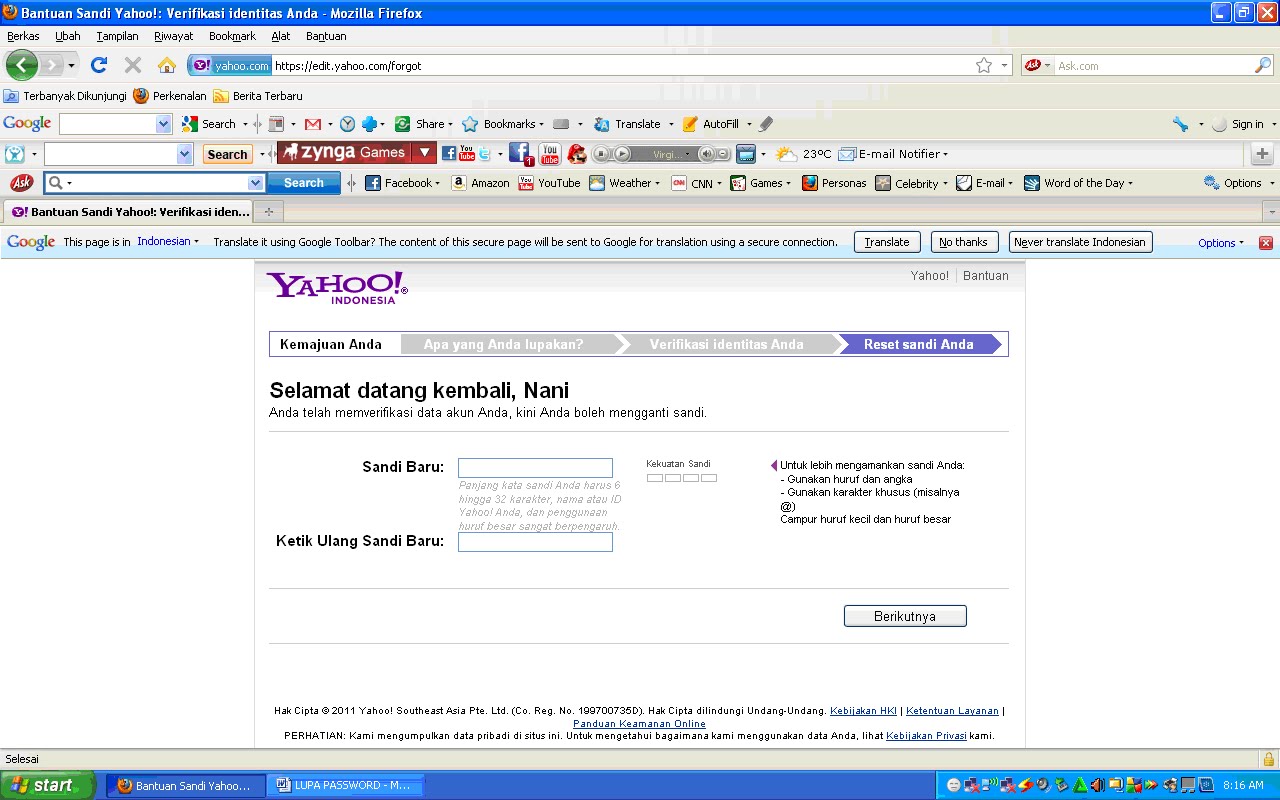Open the Zynga Games toolbar logo
The height and width of the screenshot is (800, 1280).
click(345, 153)
